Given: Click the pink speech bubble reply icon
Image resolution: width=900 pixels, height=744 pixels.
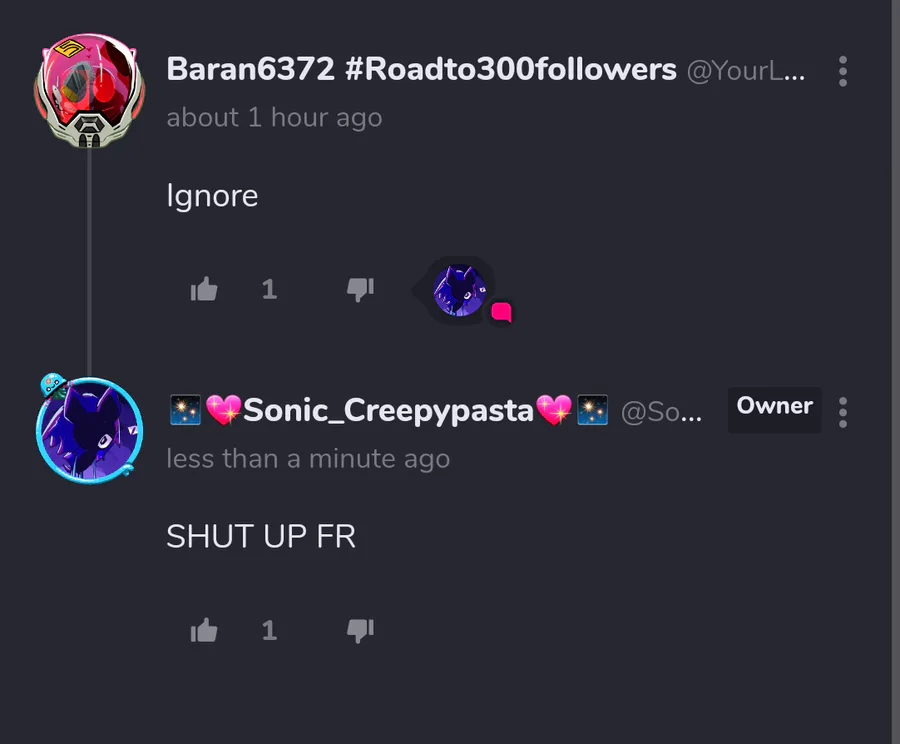Looking at the screenshot, I should pyautogui.click(x=501, y=312).
